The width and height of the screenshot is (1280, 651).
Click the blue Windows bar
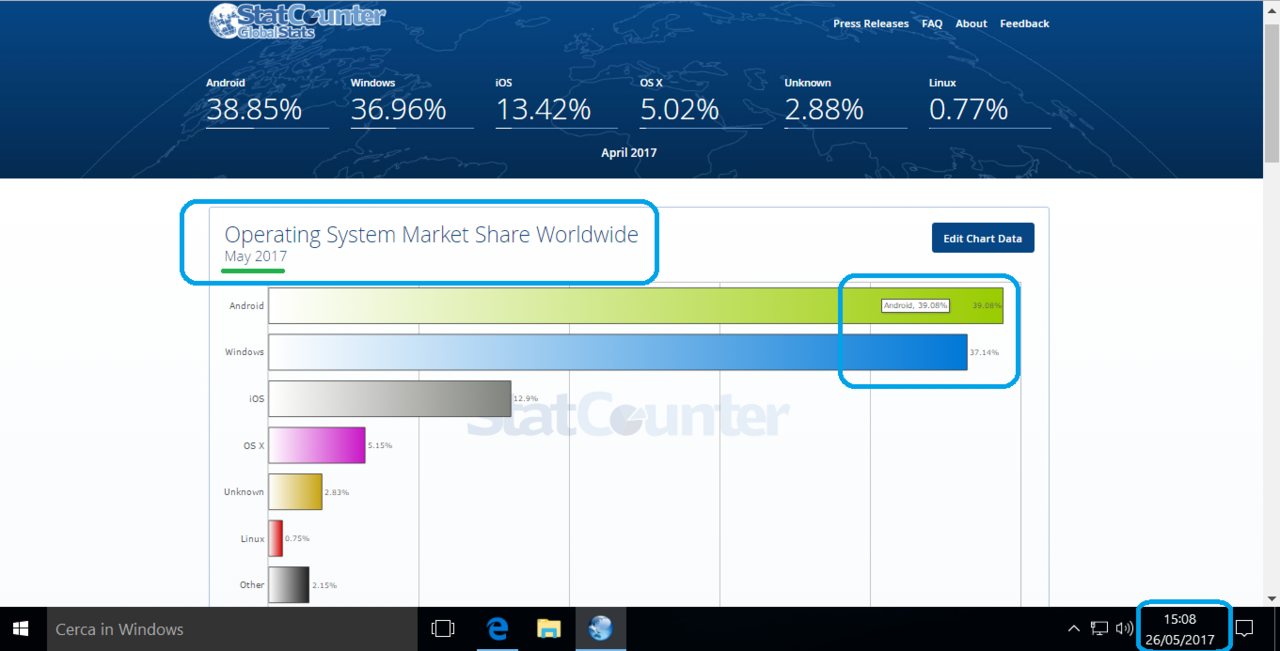[x=618, y=352]
